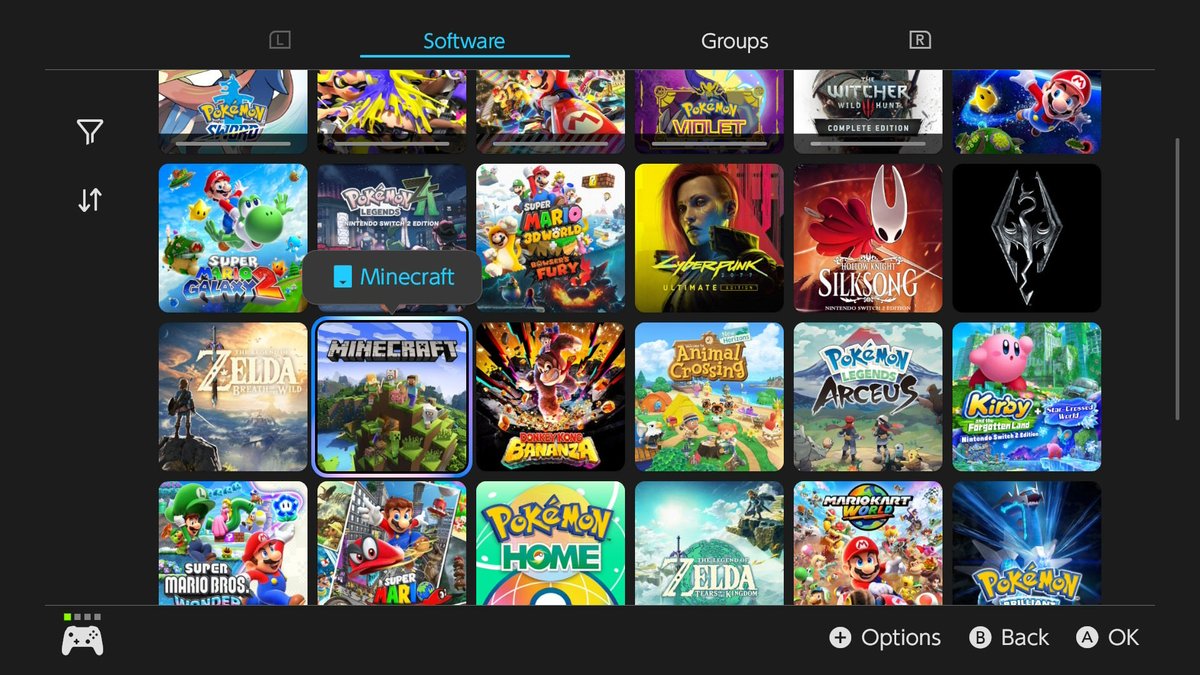
Task: Click the Minecraft tooltip label
Action: point(393,277)
